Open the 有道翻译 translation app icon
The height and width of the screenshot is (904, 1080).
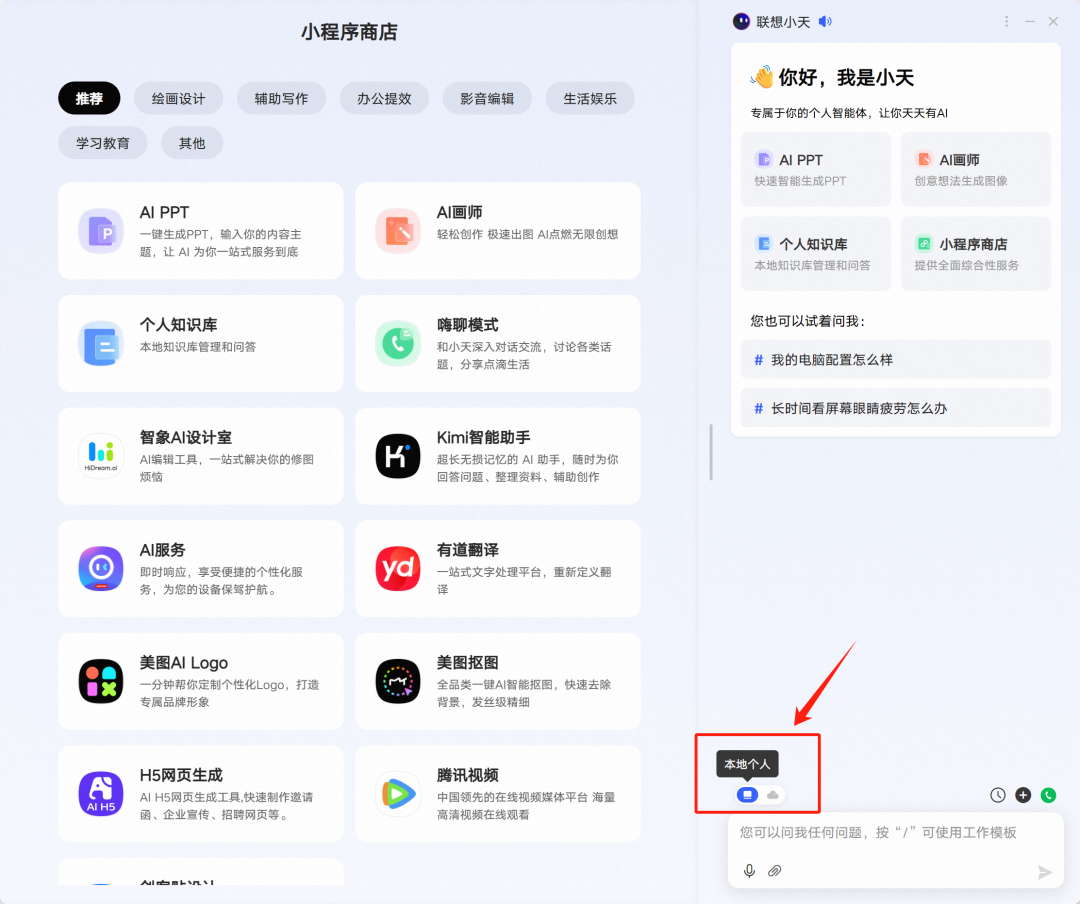coord(398,569)
